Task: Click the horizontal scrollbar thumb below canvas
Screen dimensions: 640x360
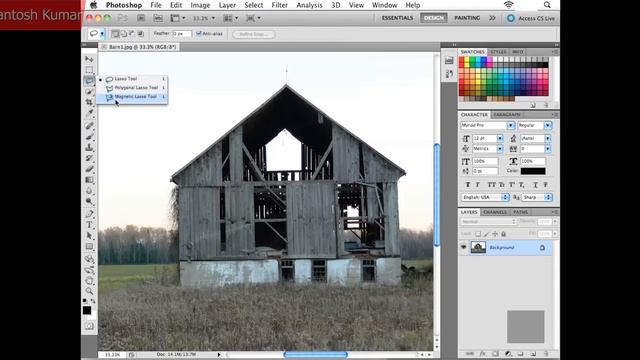Action: pos(316,355)
